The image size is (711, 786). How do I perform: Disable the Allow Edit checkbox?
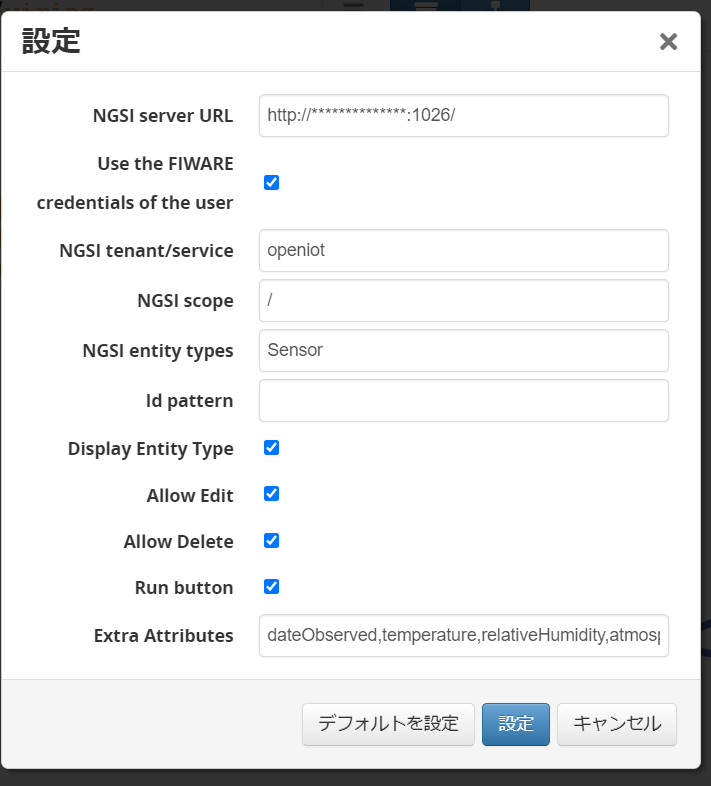tap(271, 494)
